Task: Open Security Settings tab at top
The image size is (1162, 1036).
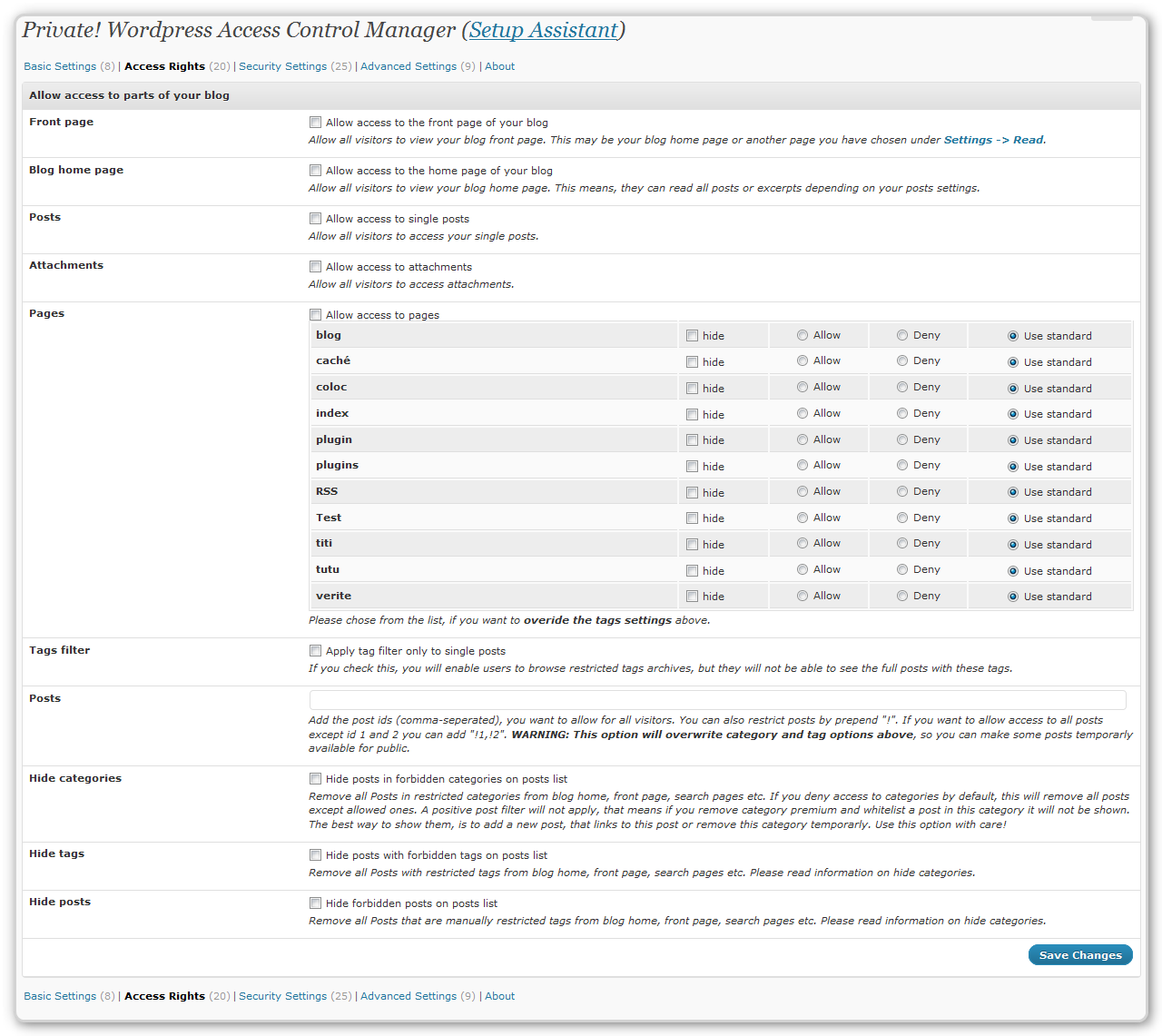Action: [x=282, y=66]
